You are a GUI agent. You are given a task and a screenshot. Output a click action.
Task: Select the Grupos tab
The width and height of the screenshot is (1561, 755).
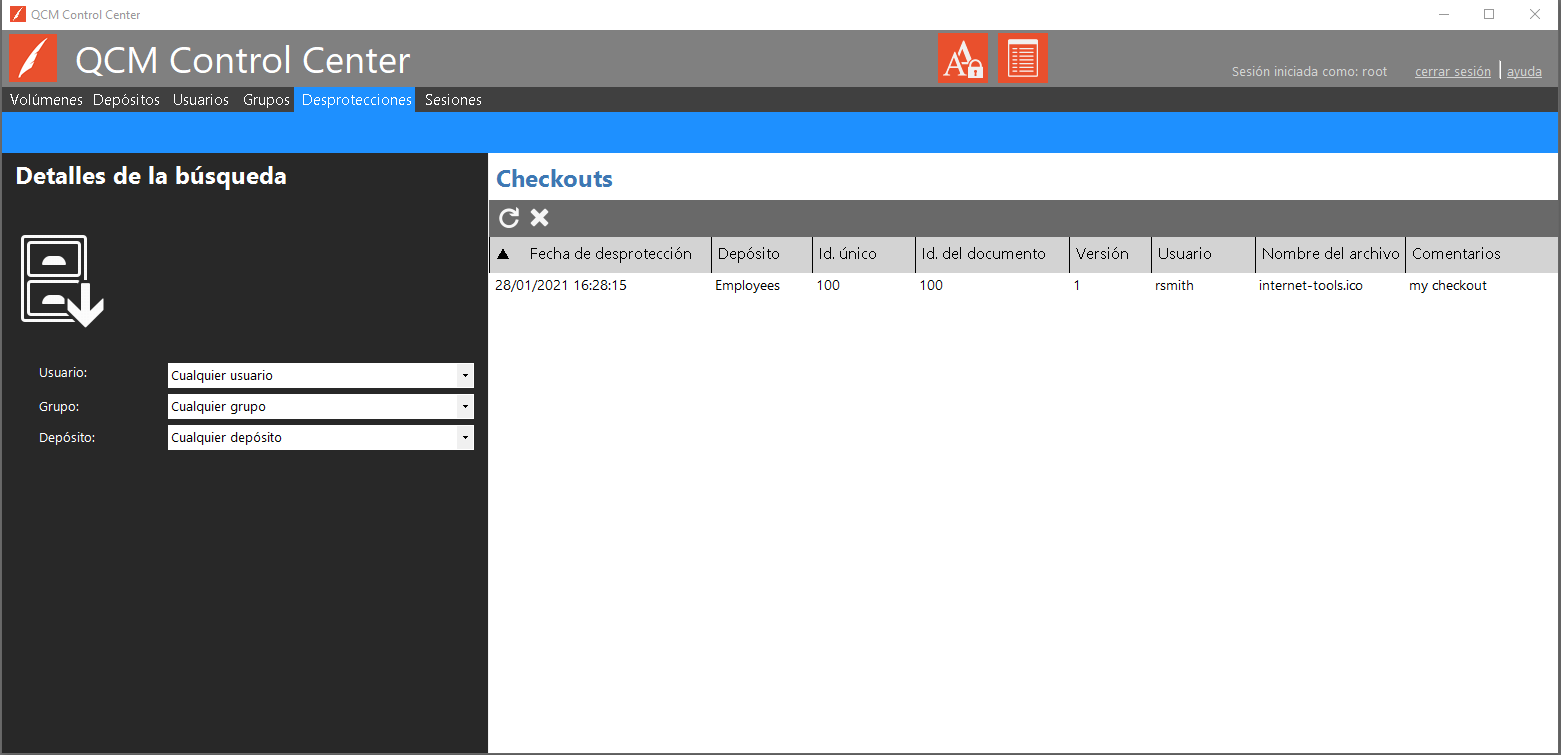[x=266, y=100]
